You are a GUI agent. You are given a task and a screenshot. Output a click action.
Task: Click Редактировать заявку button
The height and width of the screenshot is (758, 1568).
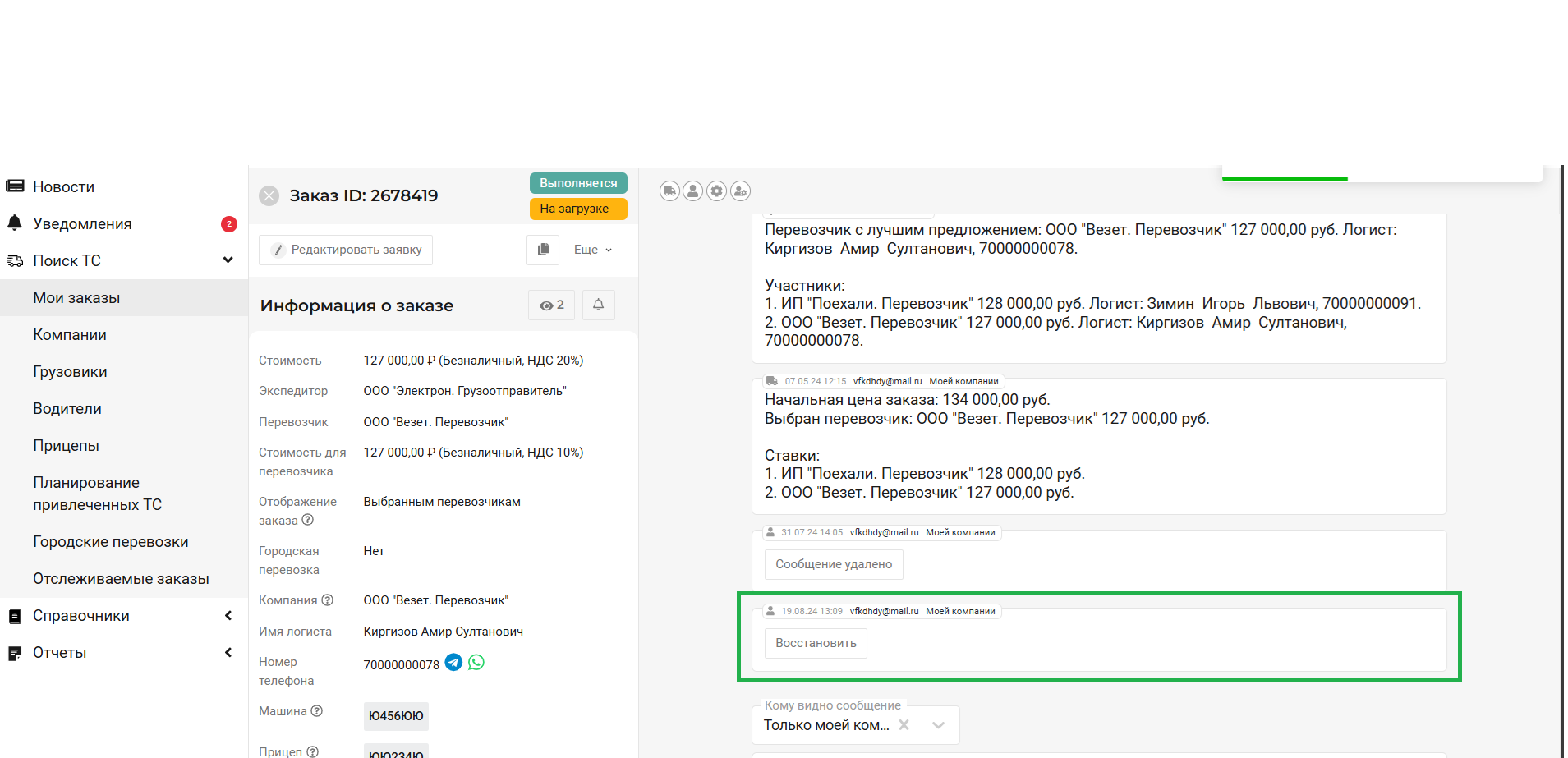[346, 250]
